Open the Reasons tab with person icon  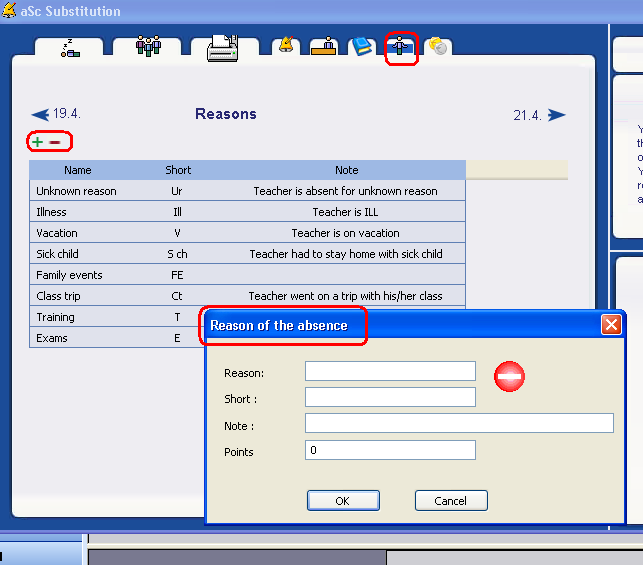[x=400, y=47]
